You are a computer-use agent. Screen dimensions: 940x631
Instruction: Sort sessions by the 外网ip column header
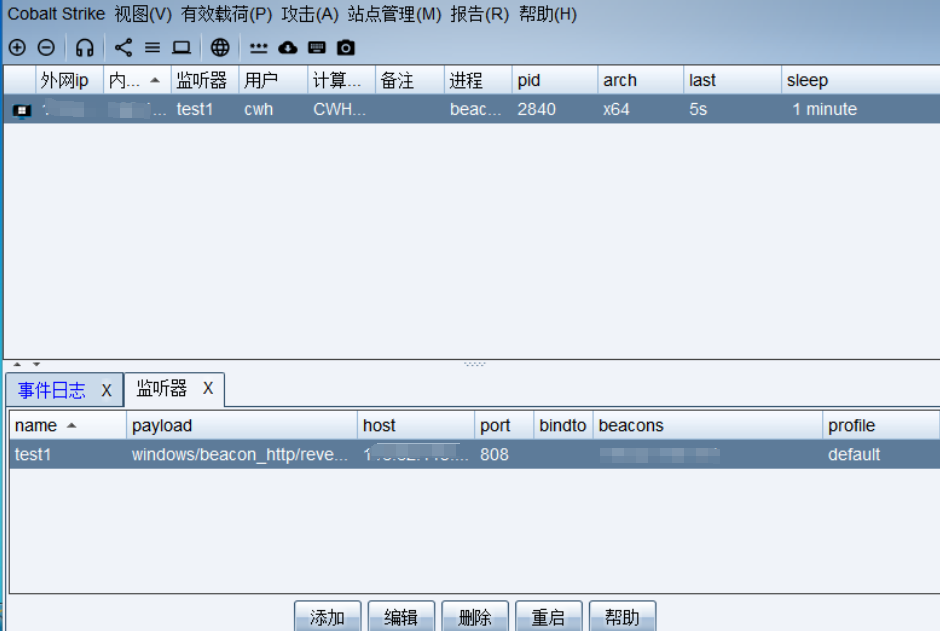pos(70,80)
